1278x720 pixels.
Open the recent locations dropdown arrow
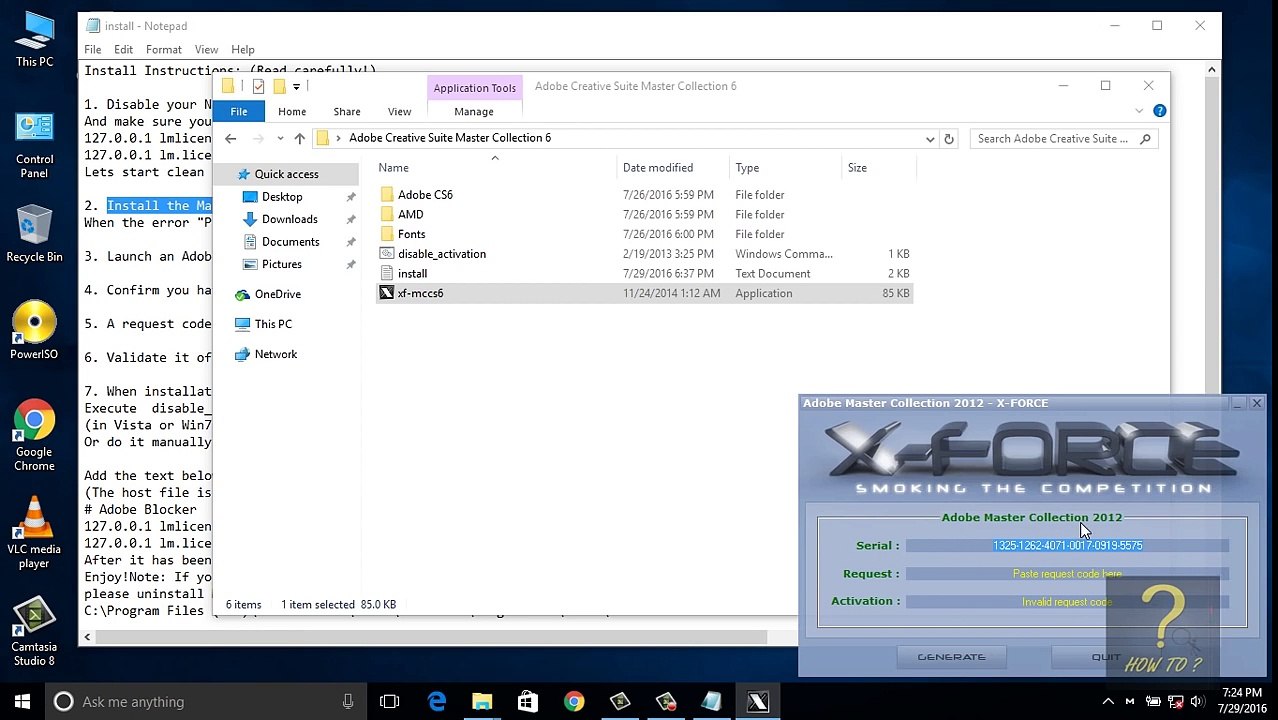[280, 139]
